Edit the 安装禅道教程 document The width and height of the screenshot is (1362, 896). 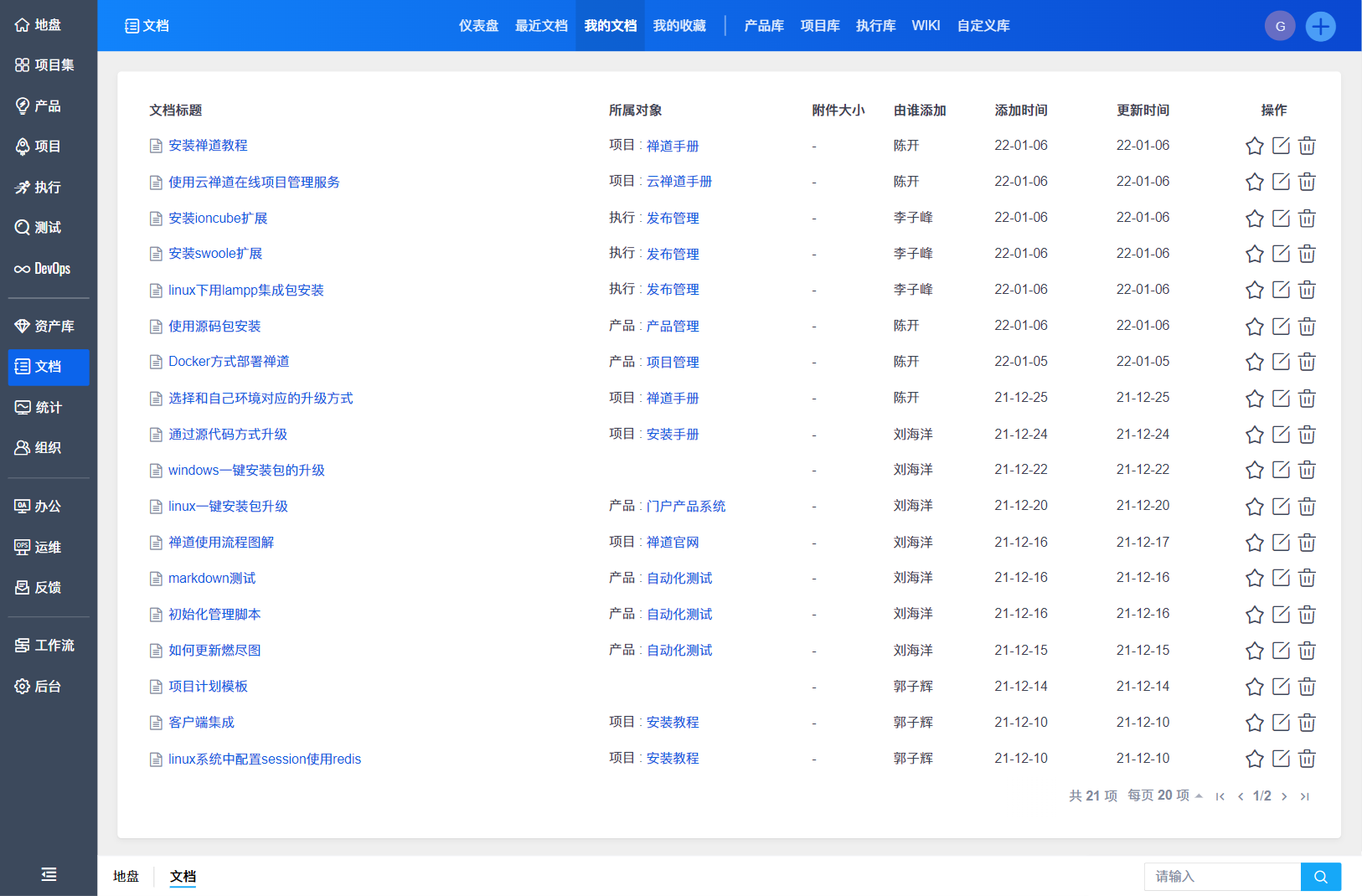pyautogui.click(x=1281, y=146)
